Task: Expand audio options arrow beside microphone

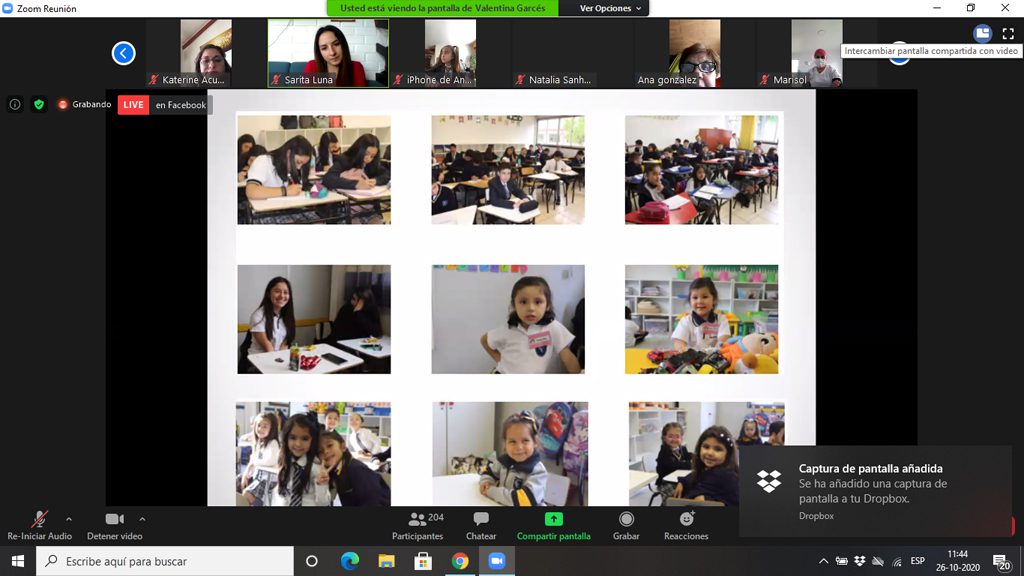Action: (69, 519)
